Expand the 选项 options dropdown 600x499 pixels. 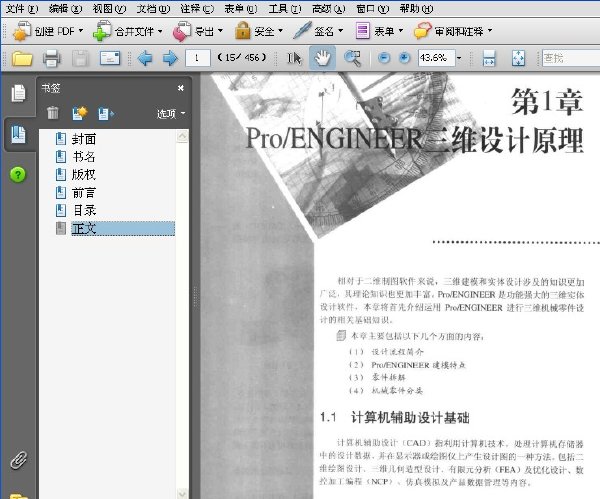click(171, 114)
